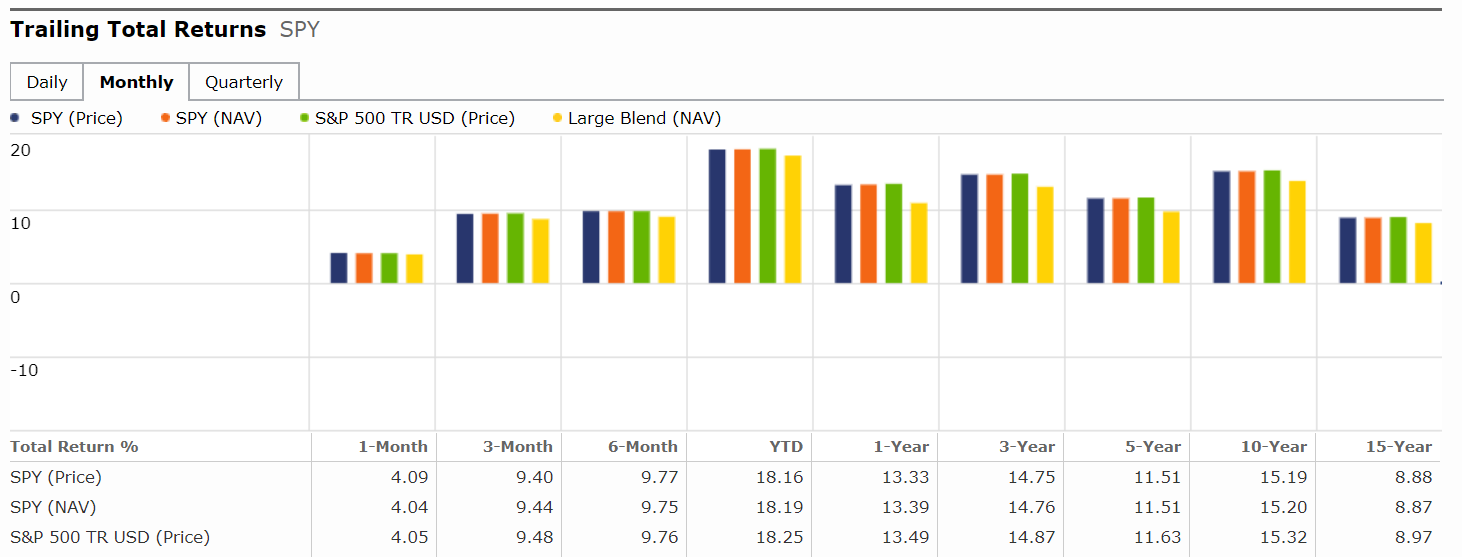This screenshot has width=1462, height=557.
Task: Click the Trailing Total Returns heading
Action: point(138,30)
